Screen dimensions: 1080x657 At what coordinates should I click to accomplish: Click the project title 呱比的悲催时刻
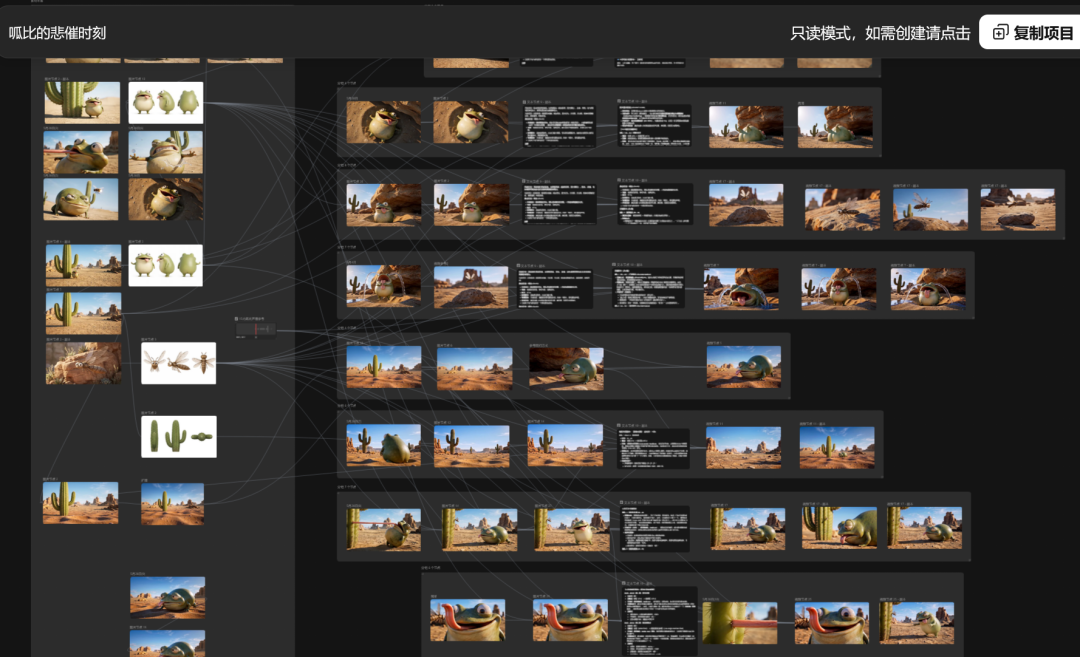pos(57,33)
